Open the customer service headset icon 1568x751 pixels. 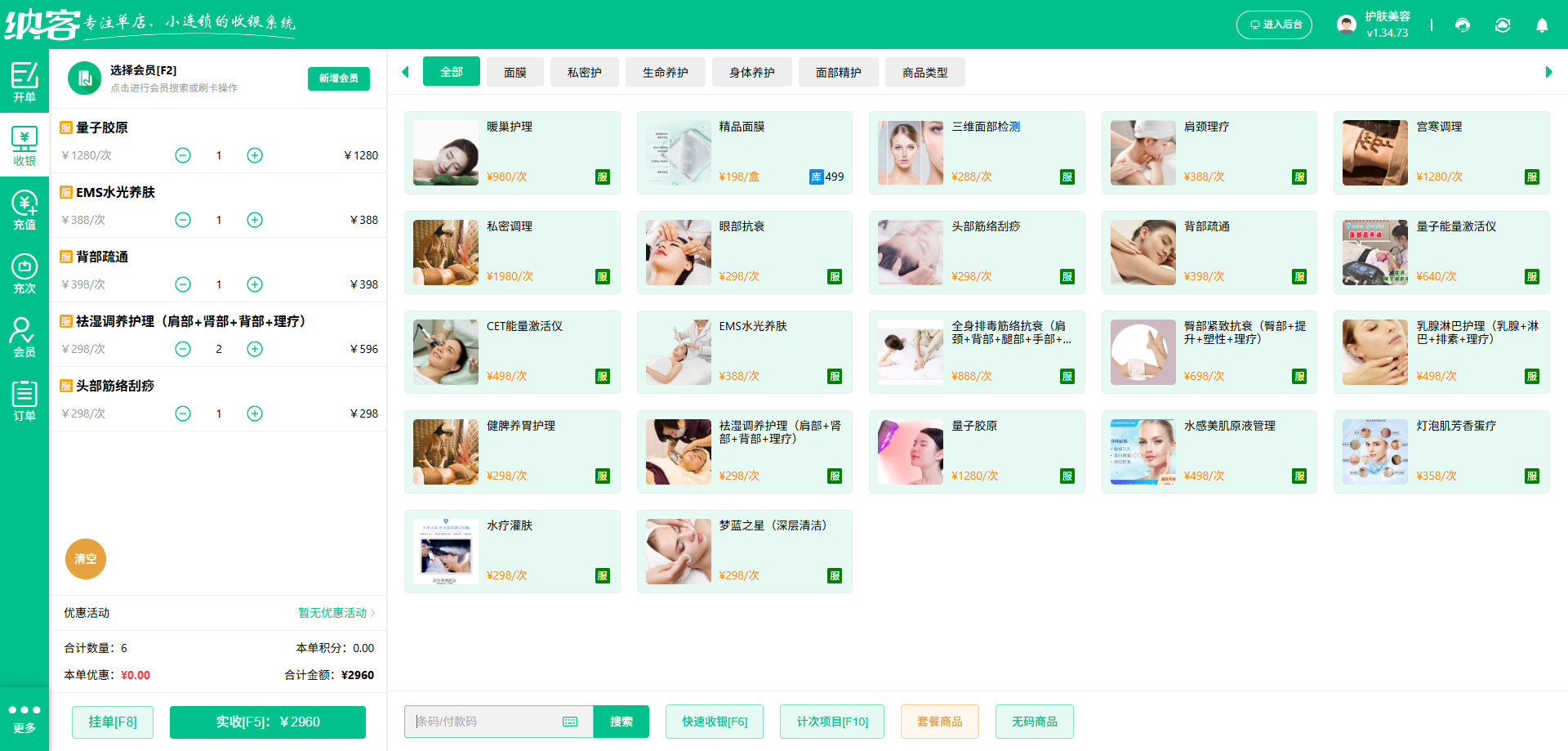click(x=1463, y=25)
